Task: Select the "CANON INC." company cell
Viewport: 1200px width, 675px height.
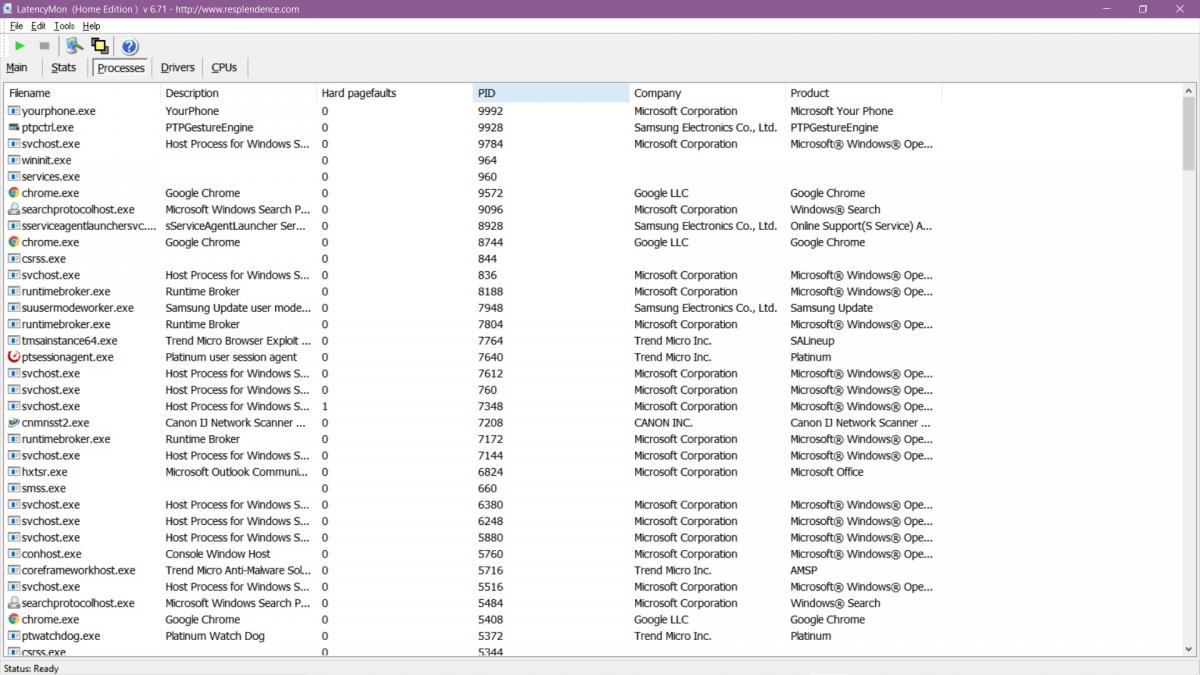Action: 663,423
